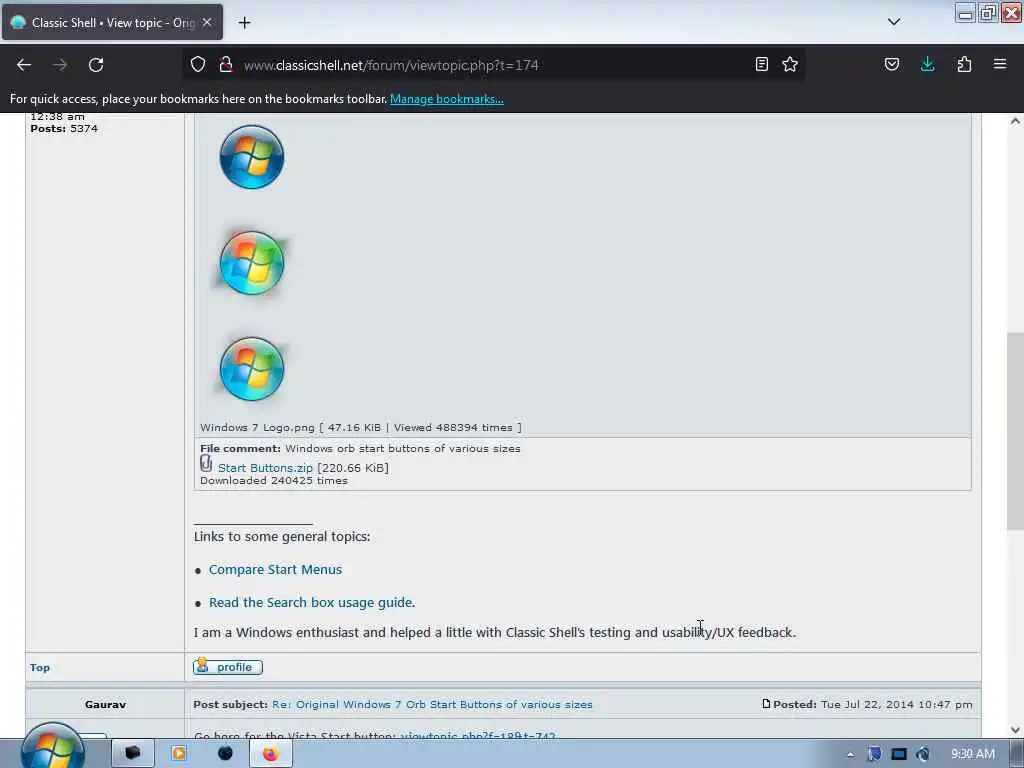
Task: Click the page vertical scrollbar thumb
Action: point(1015,431)
